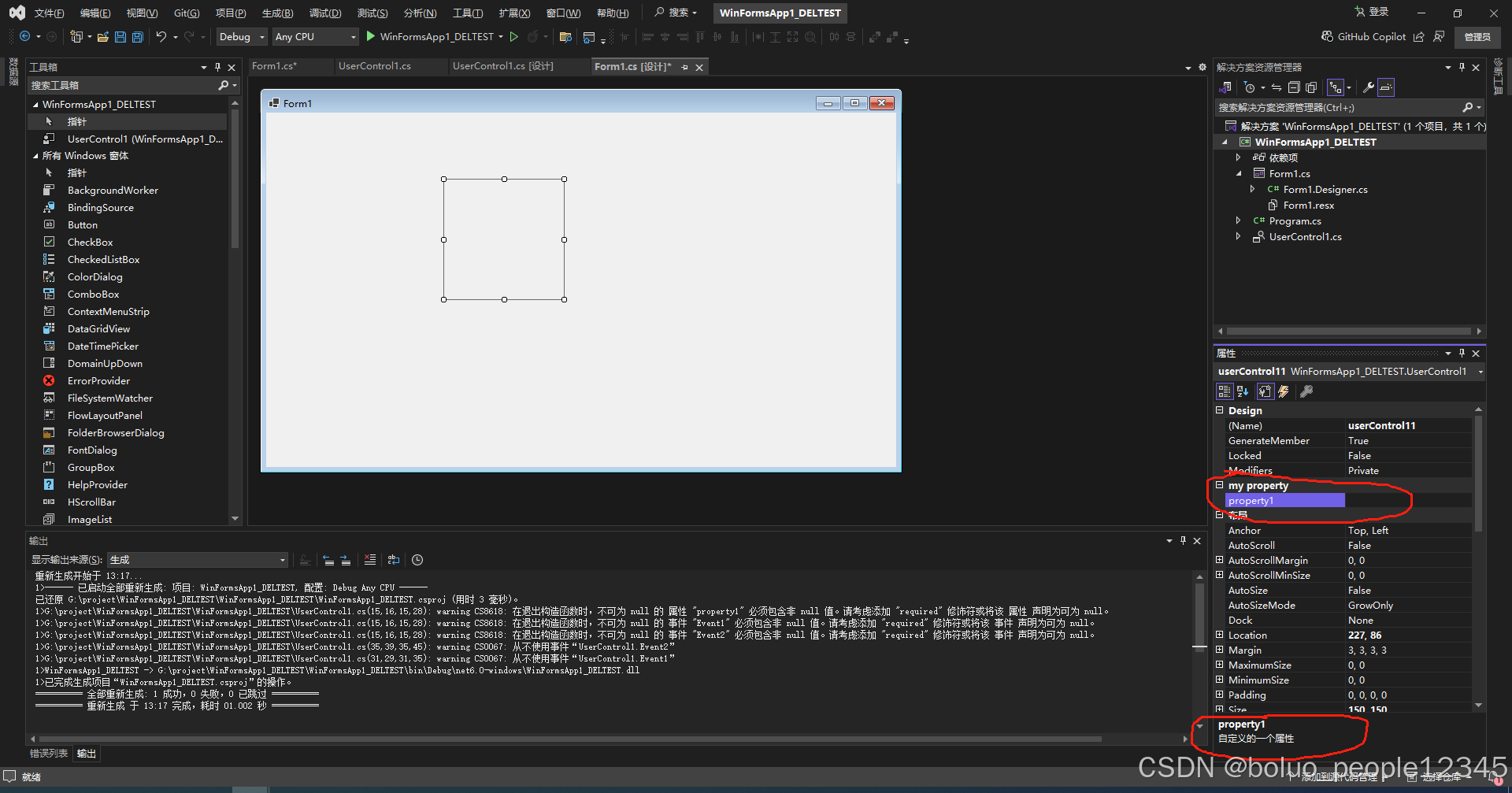Collapse WinFormsApp1_DELTEST group in Toolbox

point(35,104)
